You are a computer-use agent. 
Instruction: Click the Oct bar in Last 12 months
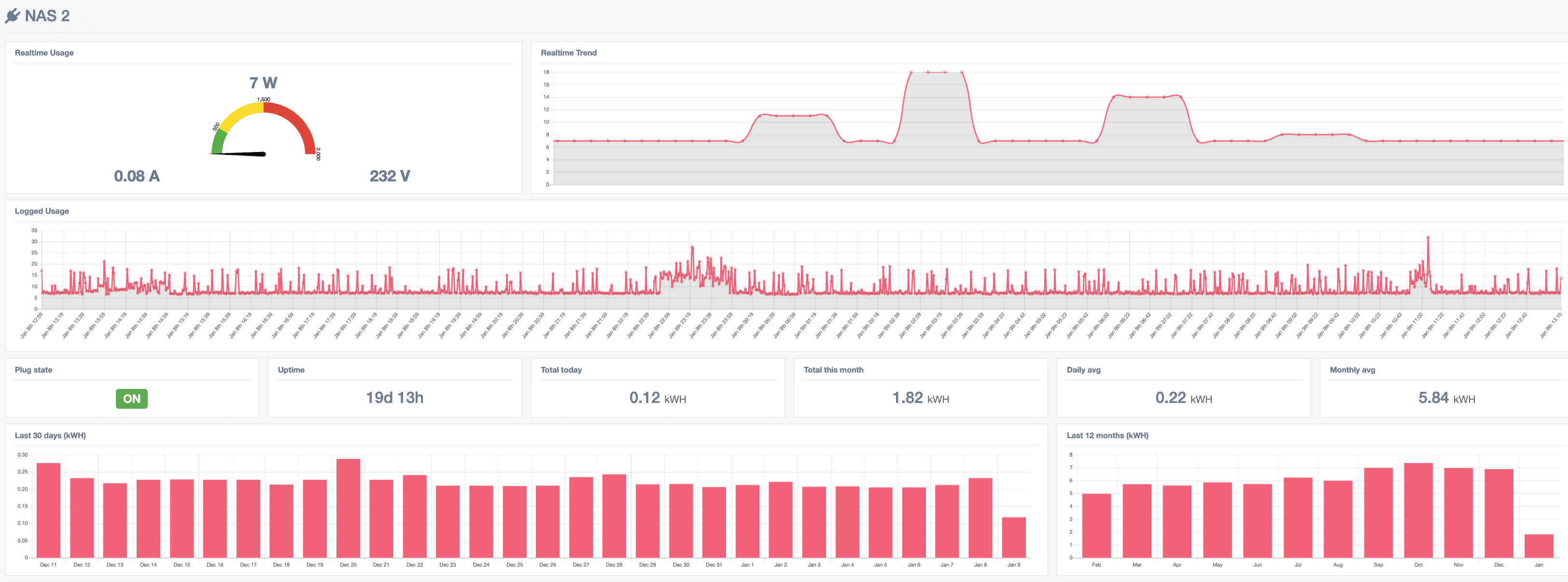point(1418,510)
